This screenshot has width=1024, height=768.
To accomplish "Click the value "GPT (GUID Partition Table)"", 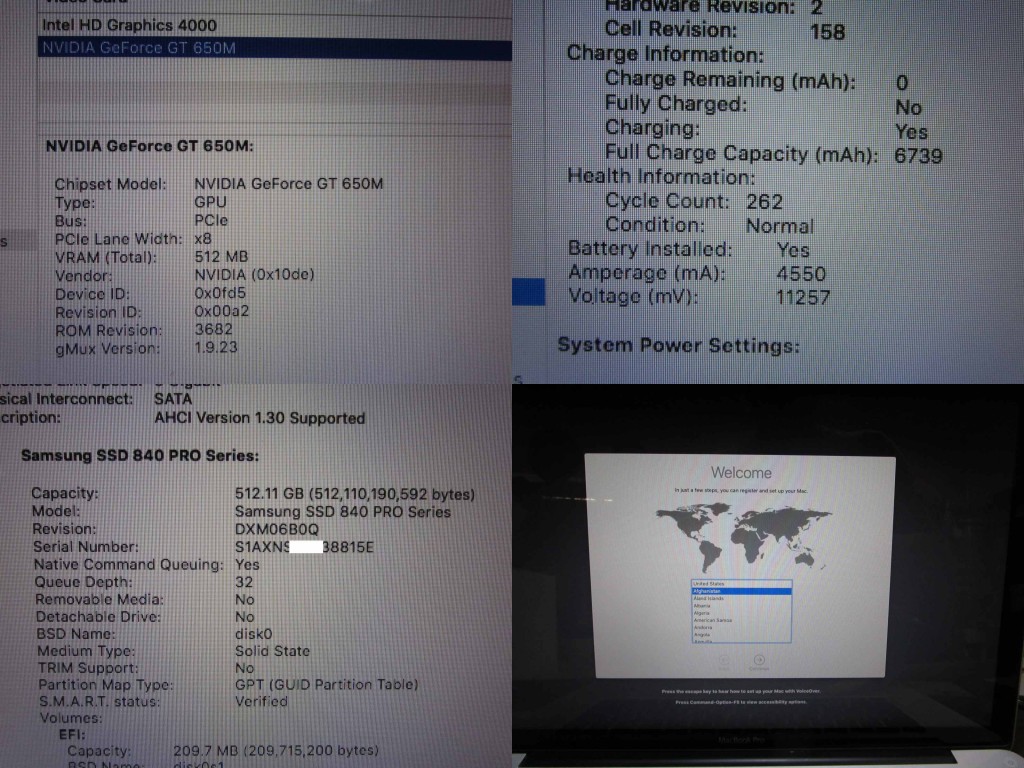I will 327,684.
